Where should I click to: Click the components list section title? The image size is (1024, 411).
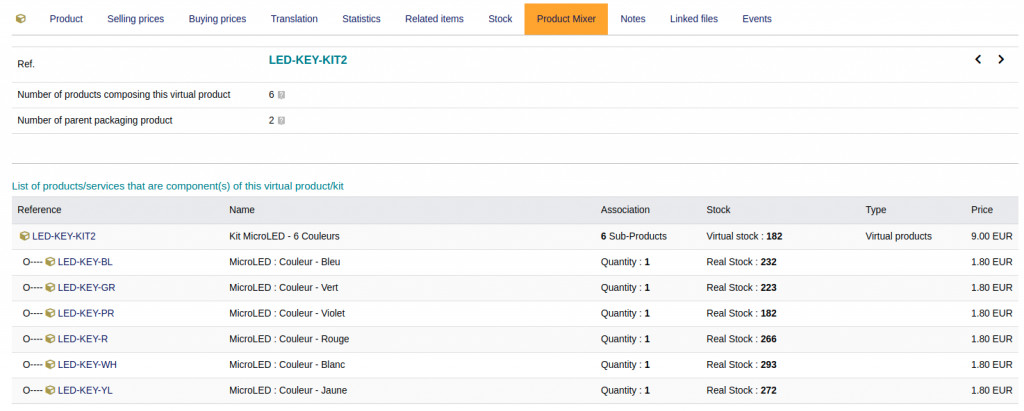click(x=178, y=186)
